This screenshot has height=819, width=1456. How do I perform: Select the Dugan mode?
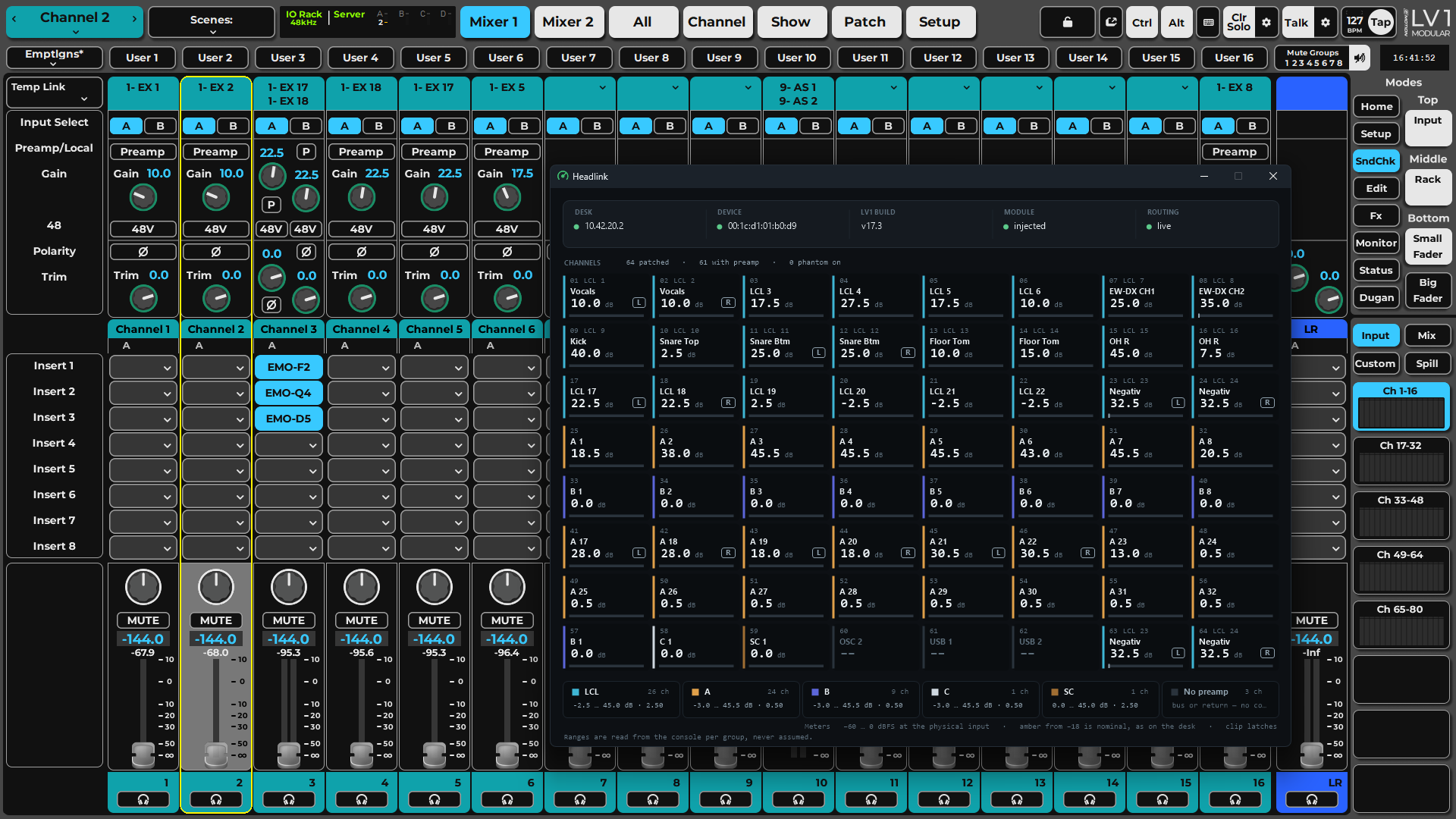(x=1376, y=298)
